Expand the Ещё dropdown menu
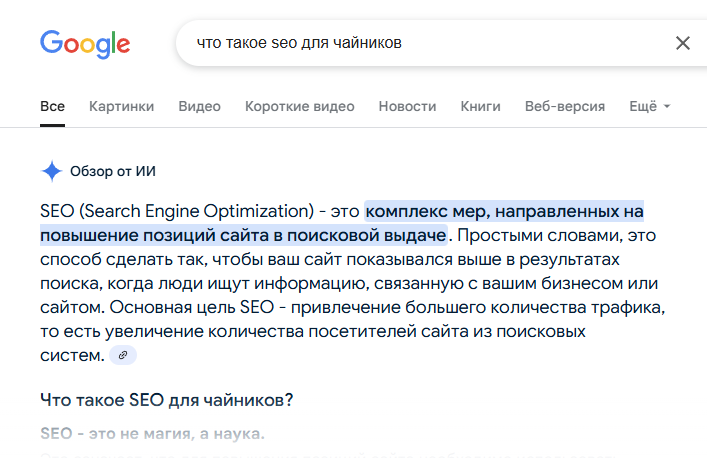 650,106
